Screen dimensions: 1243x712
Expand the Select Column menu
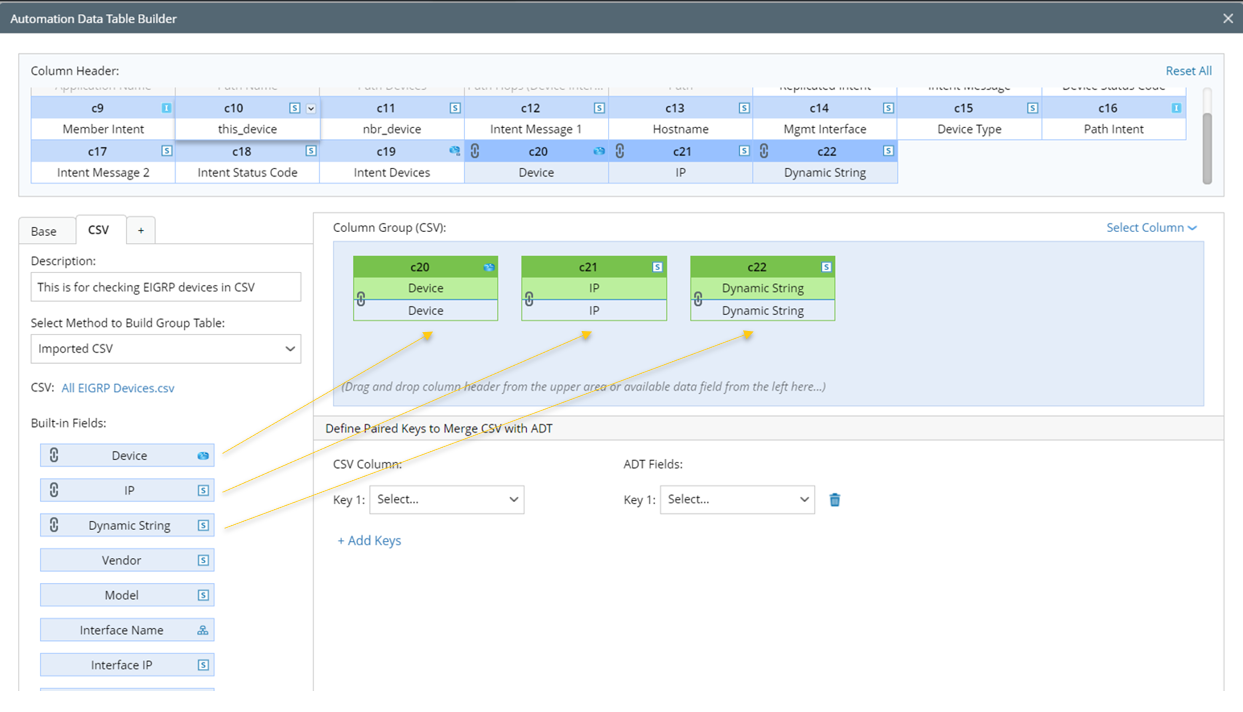(1151, 228)
